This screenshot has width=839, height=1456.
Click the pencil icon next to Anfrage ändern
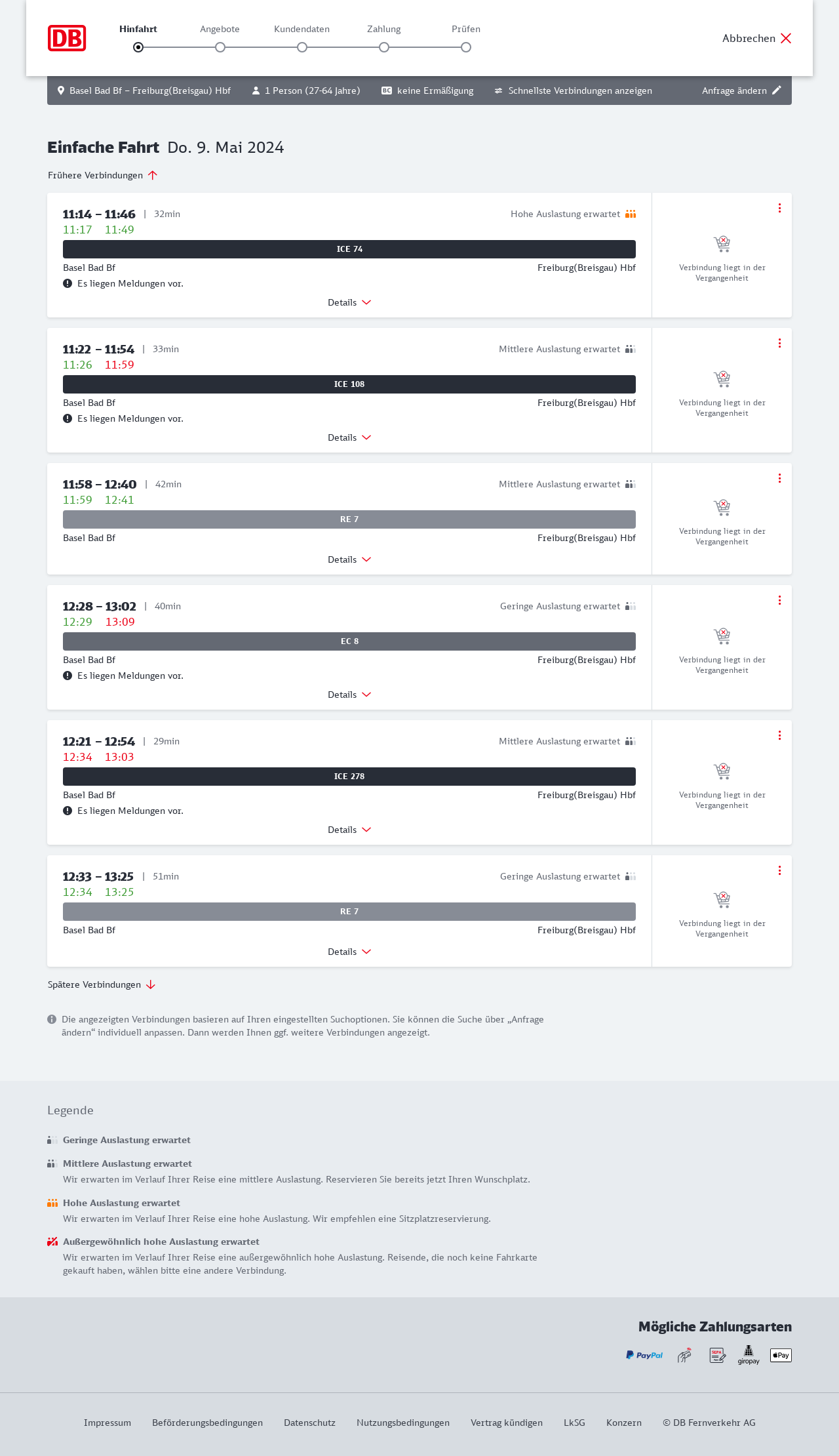[777, 91]
